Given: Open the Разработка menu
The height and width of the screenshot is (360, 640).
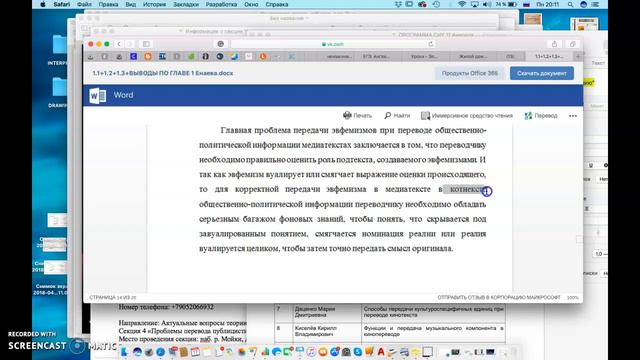Looking at the screenshot, I should (221, 4).
